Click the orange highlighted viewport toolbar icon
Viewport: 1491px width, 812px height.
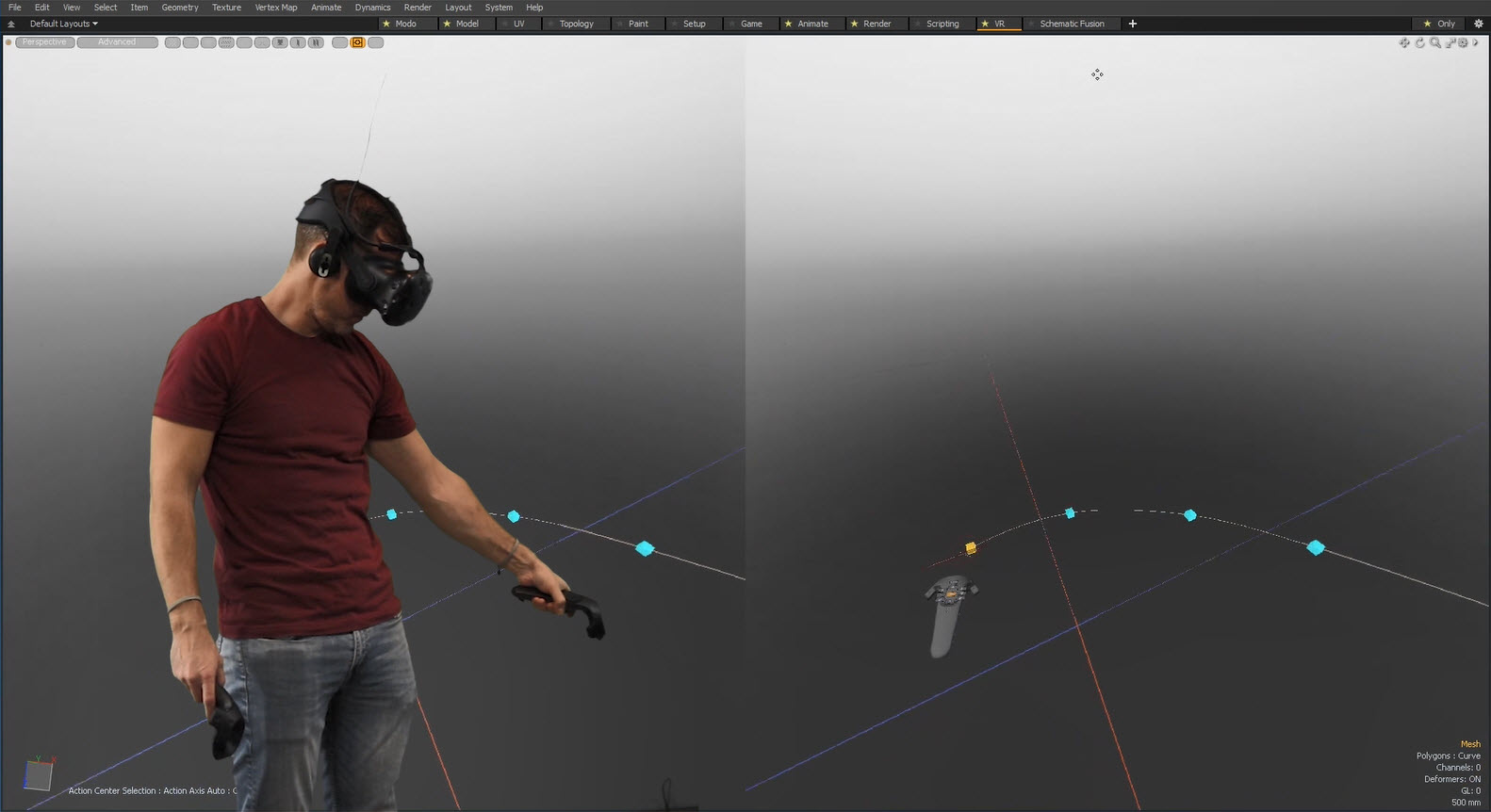(357, 42)
